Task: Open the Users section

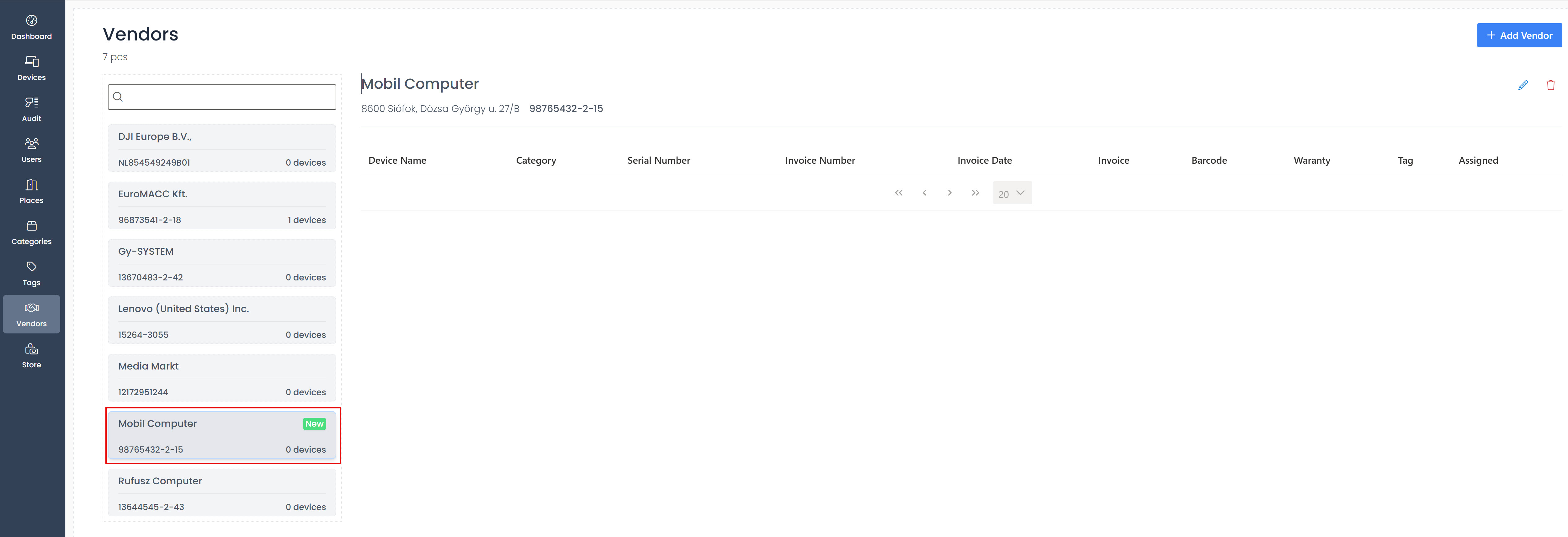Action: tap(32, 150)
